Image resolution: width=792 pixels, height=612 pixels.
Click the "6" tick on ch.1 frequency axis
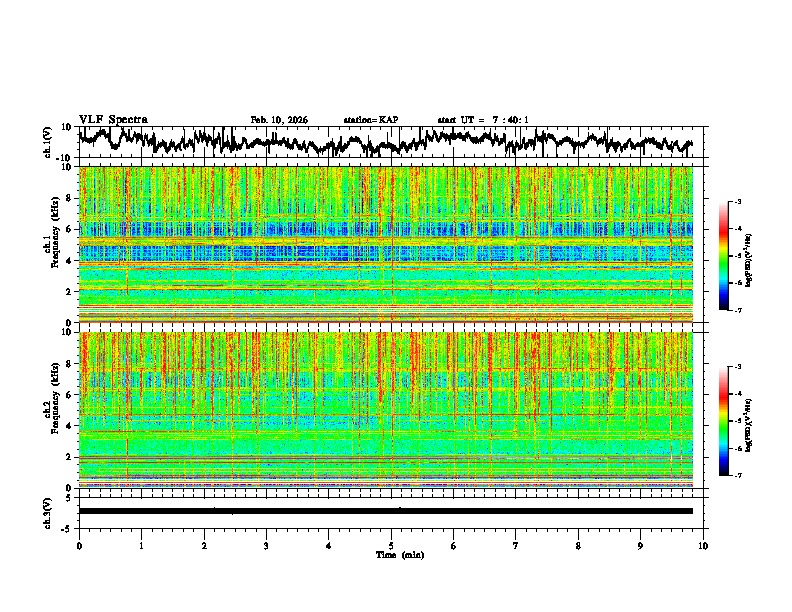[70, 229]
